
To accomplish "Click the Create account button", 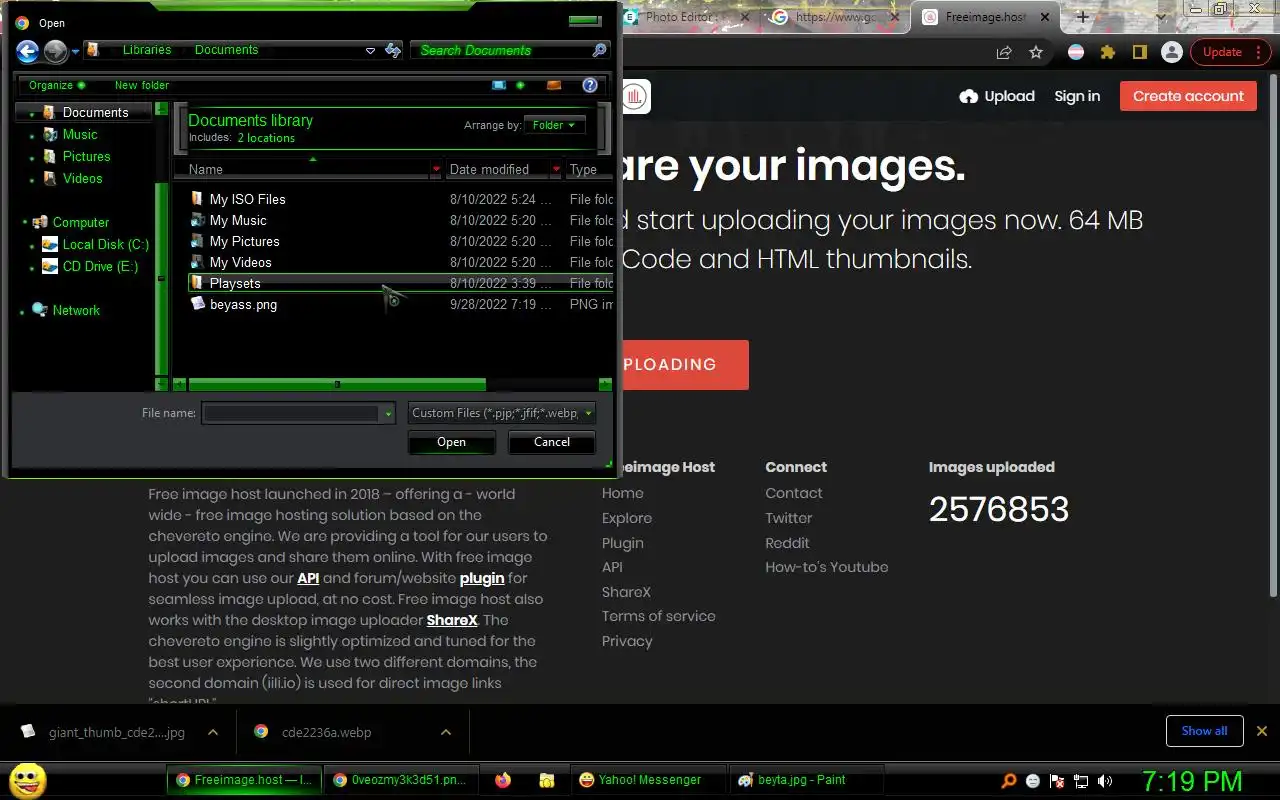I will pyautogui.click(x=1188, y=96).
